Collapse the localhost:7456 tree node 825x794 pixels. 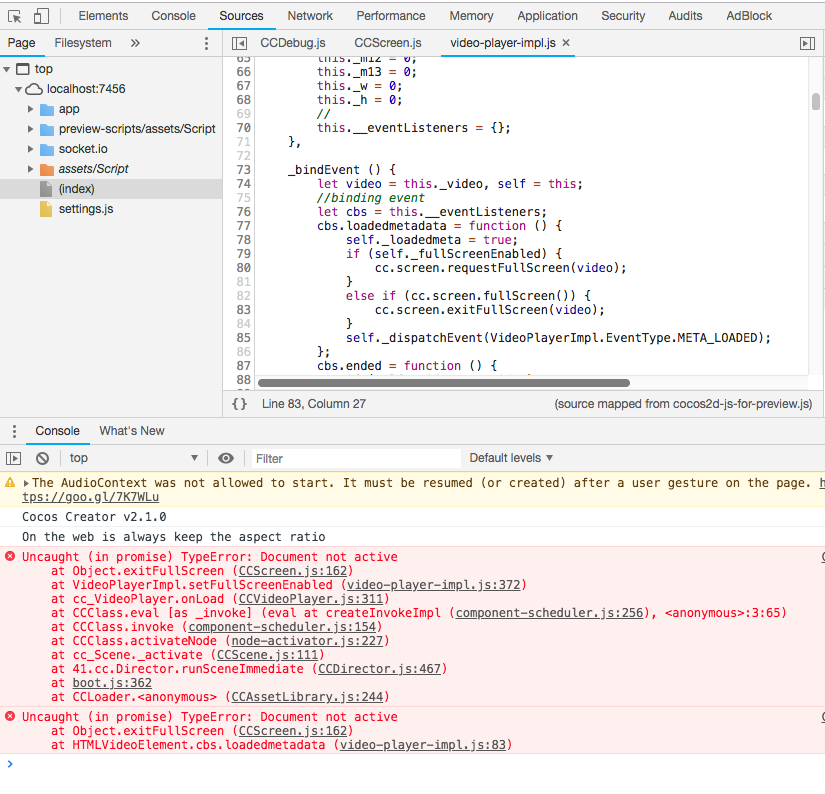[18, 89]
